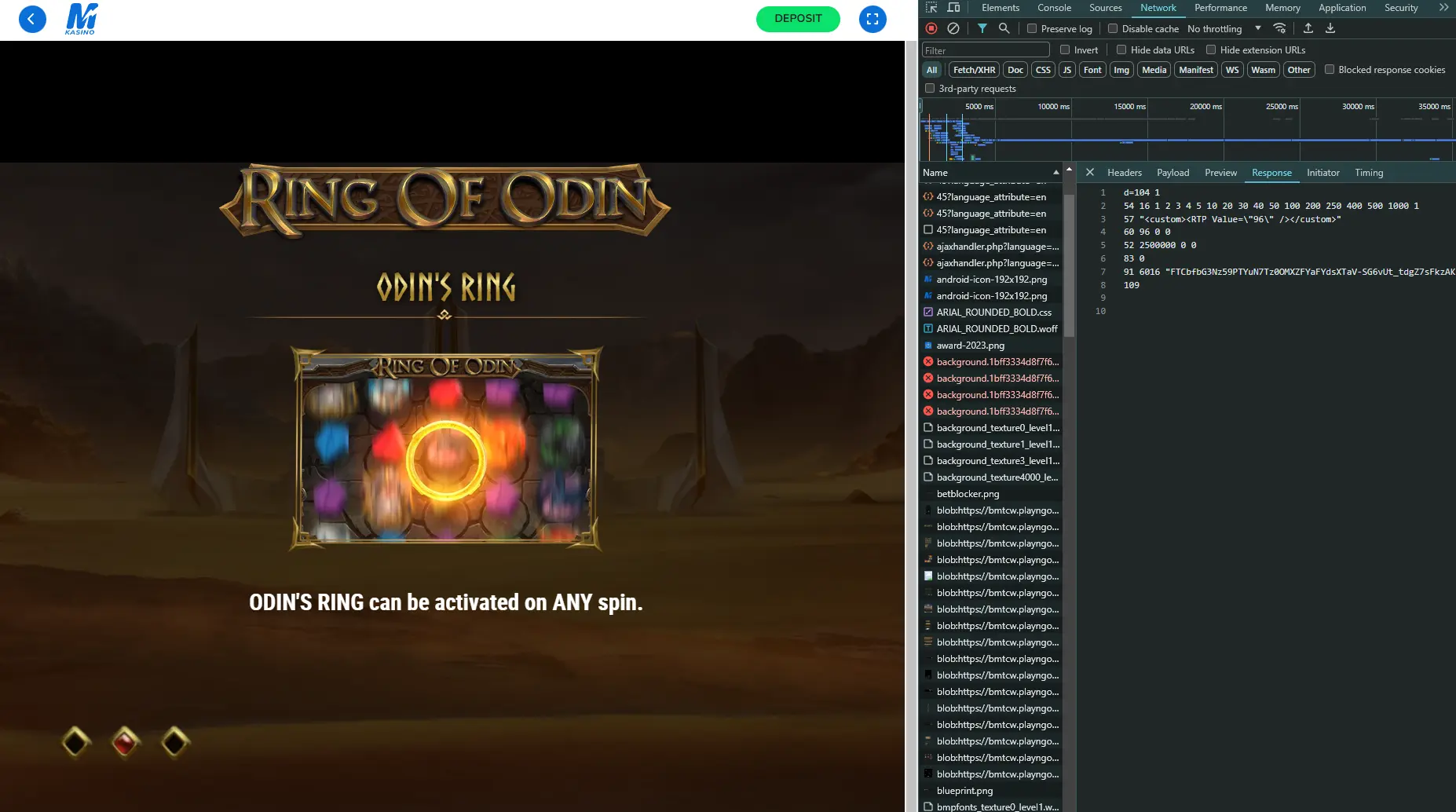Click the blue back arrow button

[32, 19]
